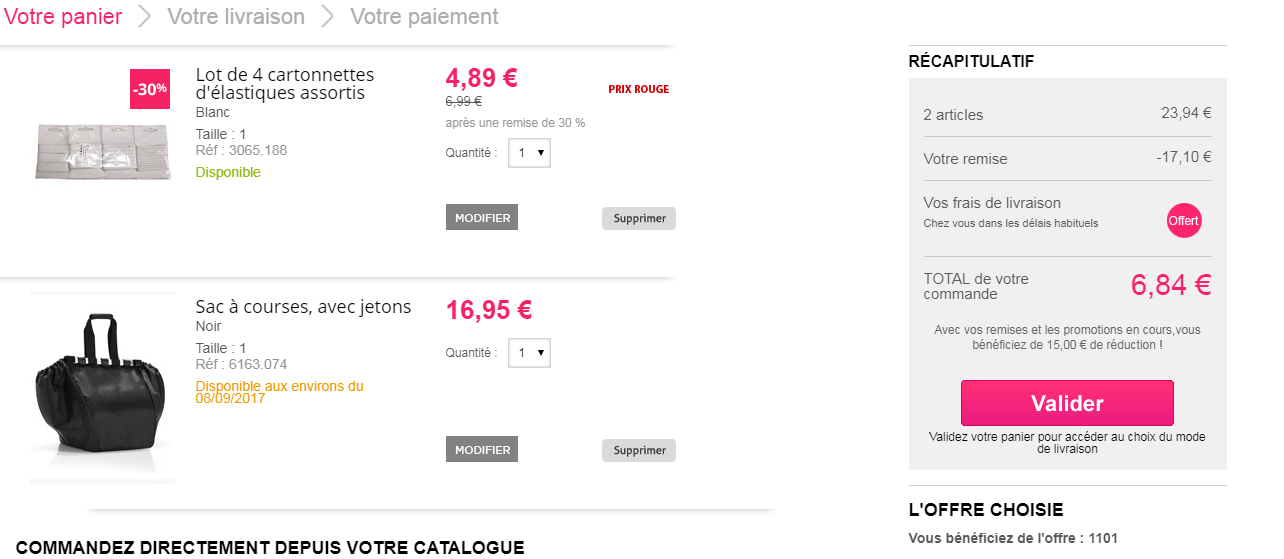Open the Sac à courses product title
Image resolution: width=1284 pixels, height=559 pixels.
point(303,307)
